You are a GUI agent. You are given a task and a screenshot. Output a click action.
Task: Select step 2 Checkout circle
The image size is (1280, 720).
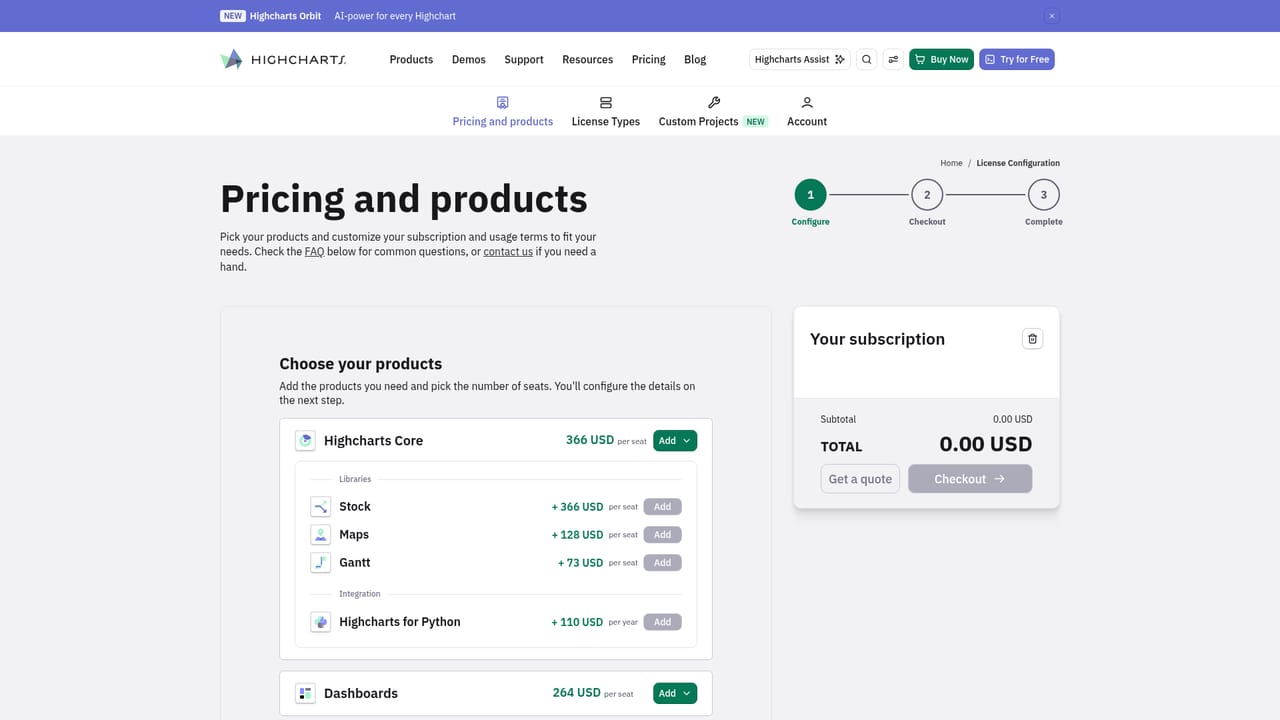coord(927,195)
